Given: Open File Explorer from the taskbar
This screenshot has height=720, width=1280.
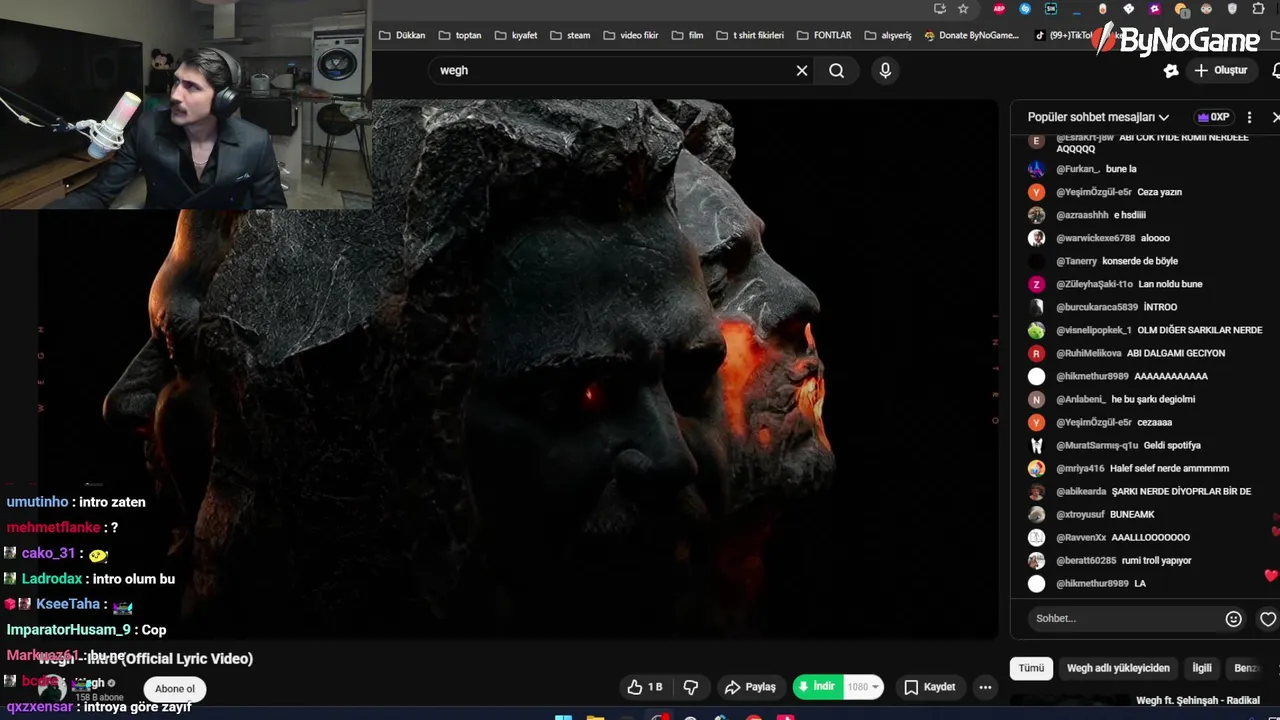Looking at the screenshot, I should point(595,717).
